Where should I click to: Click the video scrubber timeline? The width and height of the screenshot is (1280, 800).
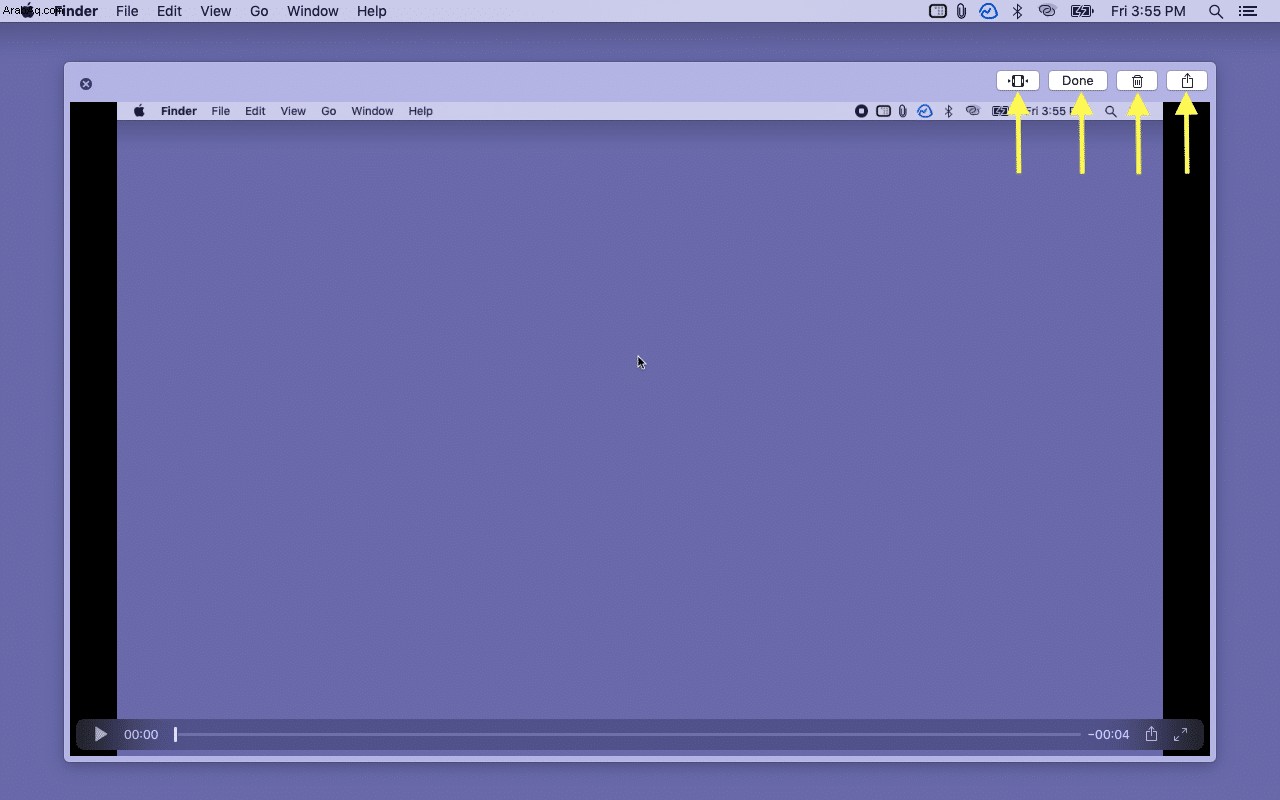(x=628, y=734)
